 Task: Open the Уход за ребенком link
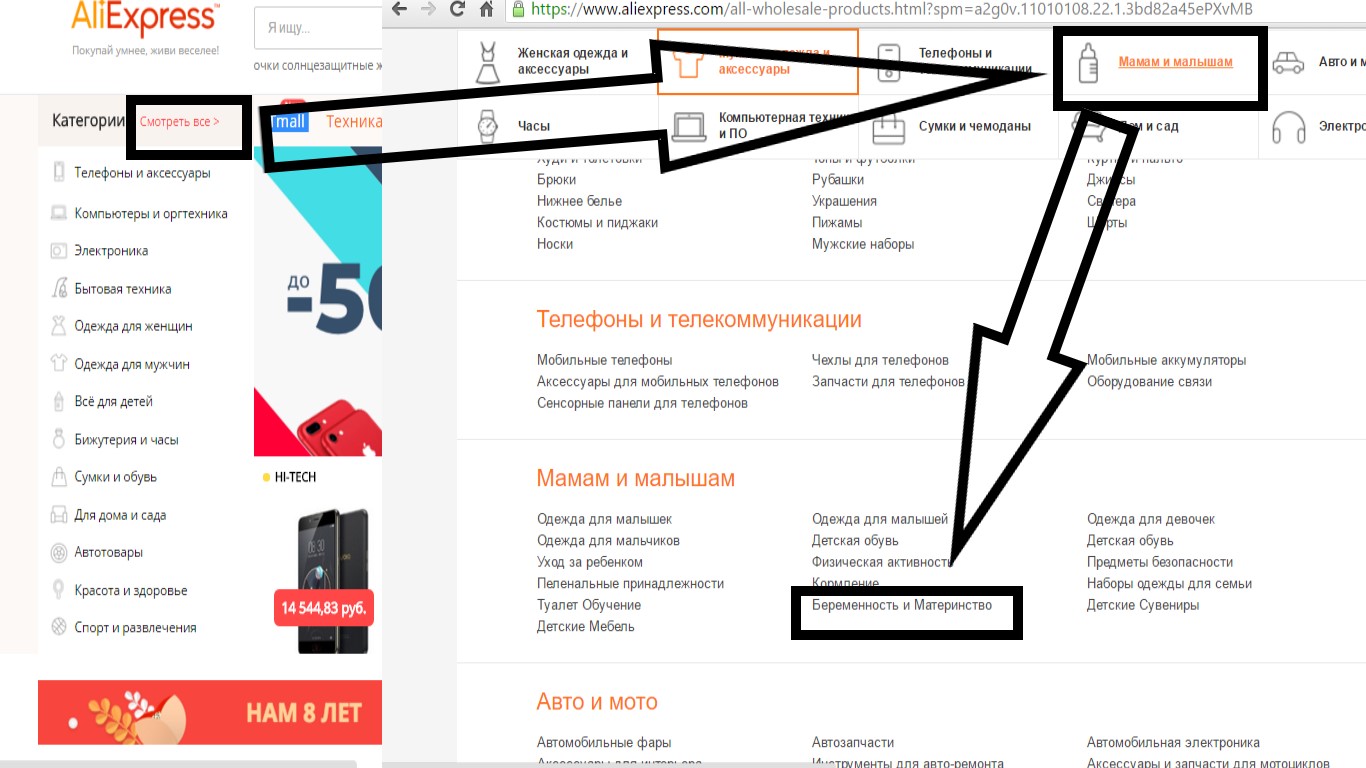click(590, 562)
